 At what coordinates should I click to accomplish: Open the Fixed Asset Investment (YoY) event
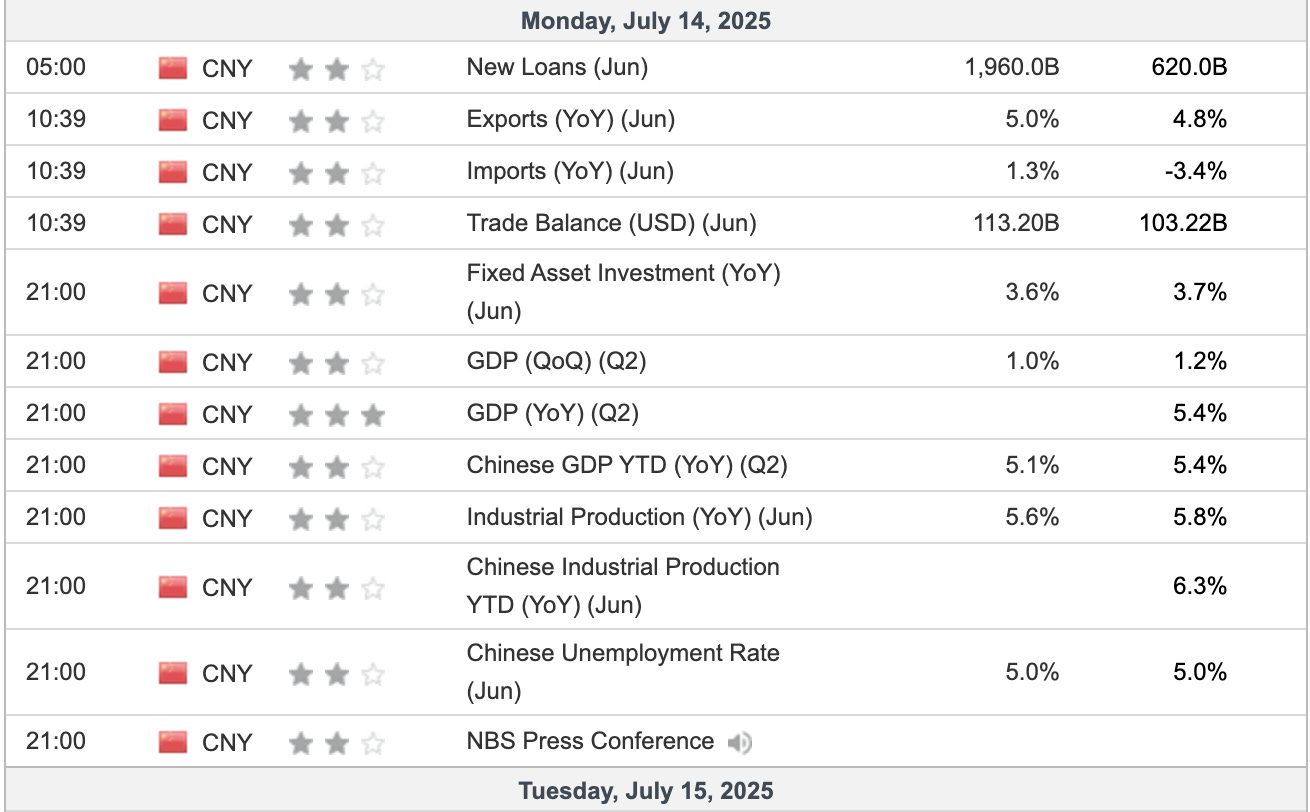point(624,291)
